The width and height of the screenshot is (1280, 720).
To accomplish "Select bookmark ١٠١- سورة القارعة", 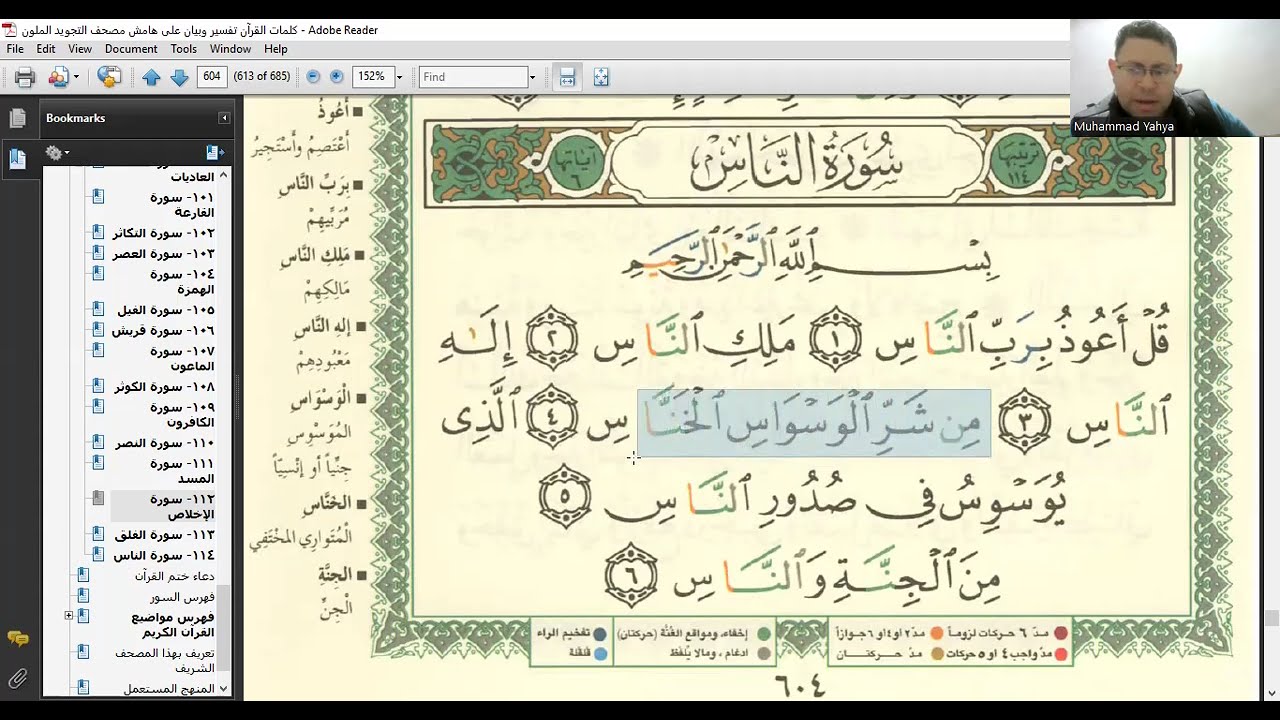I will pos(182,204).
